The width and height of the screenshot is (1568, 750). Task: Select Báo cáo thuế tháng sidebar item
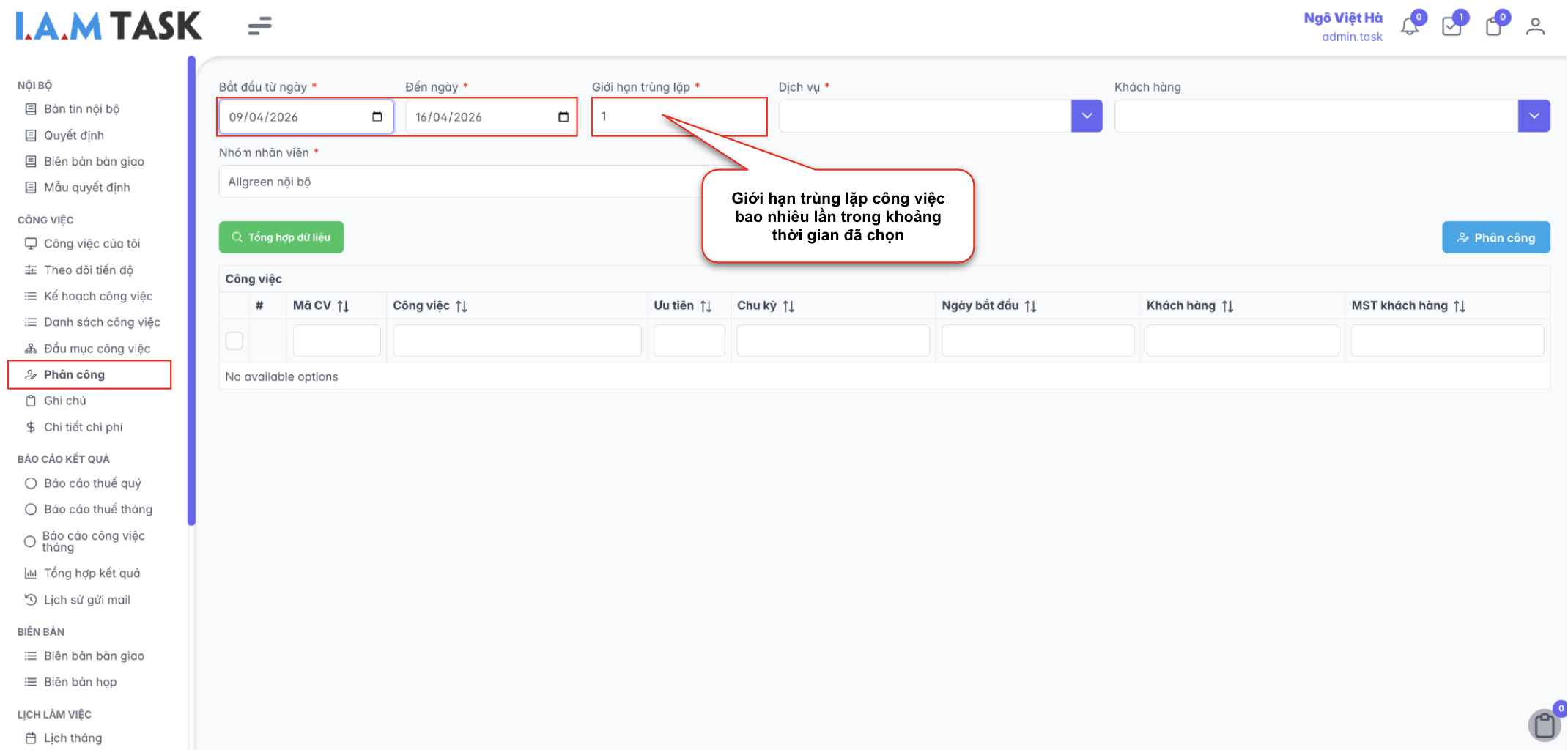[97, 509]
